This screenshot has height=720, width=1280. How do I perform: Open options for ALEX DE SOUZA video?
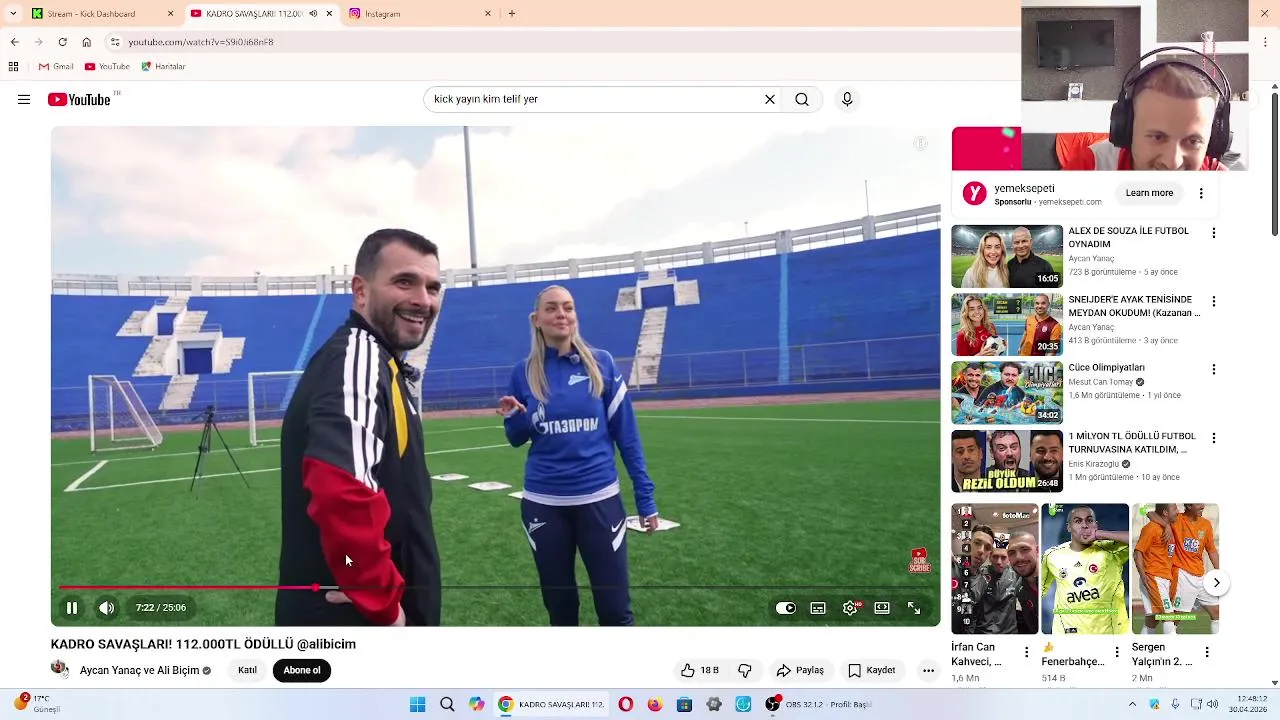coord(1214,233)
